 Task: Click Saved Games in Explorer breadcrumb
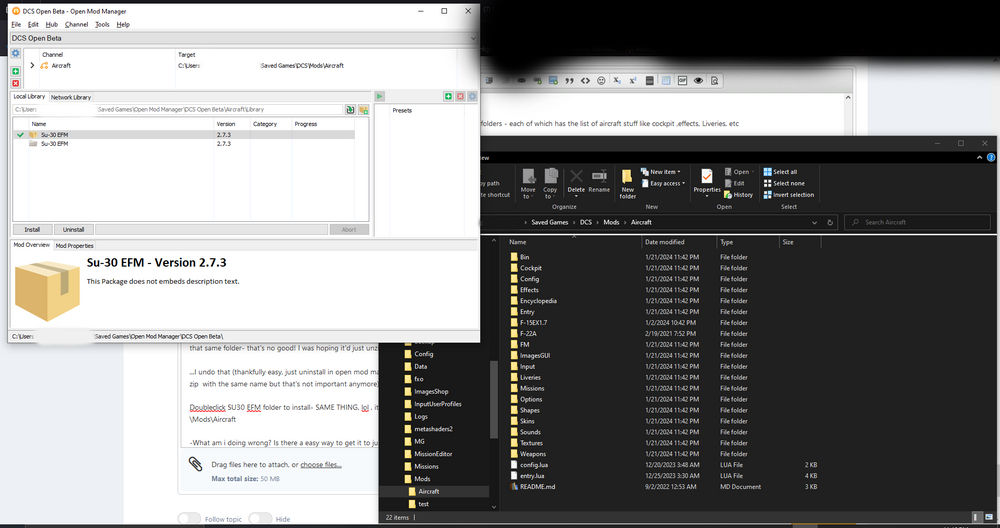550,223
